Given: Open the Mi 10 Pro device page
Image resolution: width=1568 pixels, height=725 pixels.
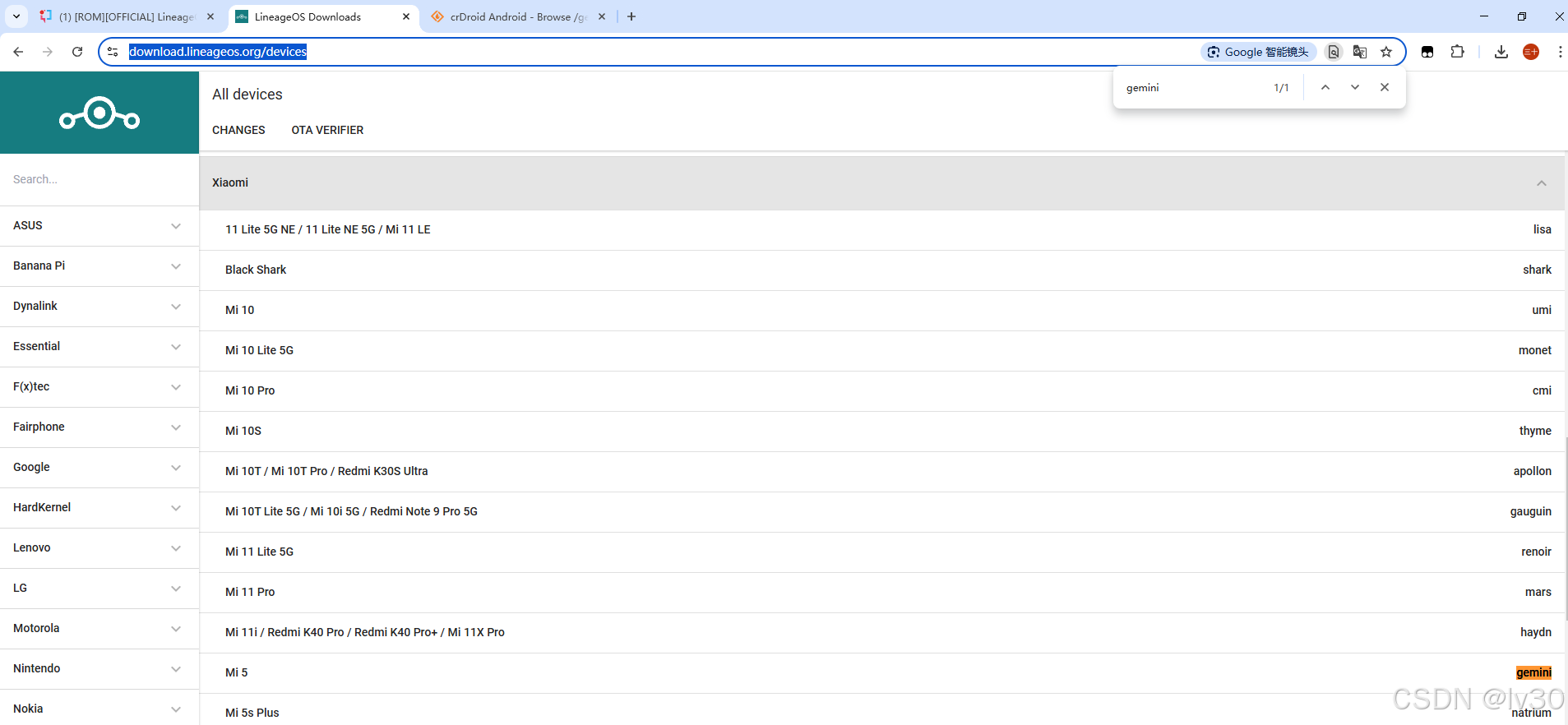Looking at the screenshot, I should pyautogui.click(x=884, y=390).
